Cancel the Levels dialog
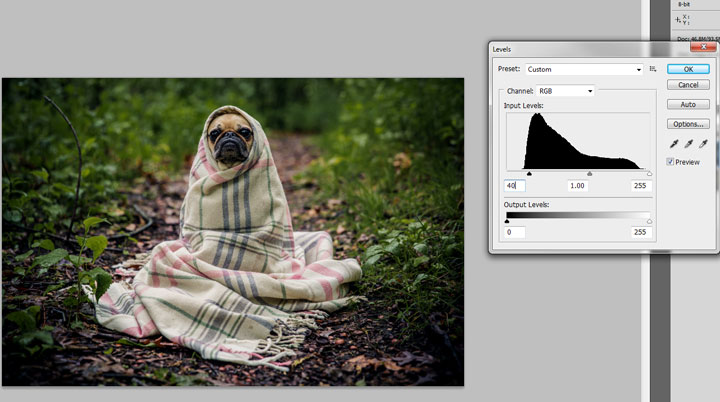The width and height of the screenshot is (720, 402). (688, 85)
